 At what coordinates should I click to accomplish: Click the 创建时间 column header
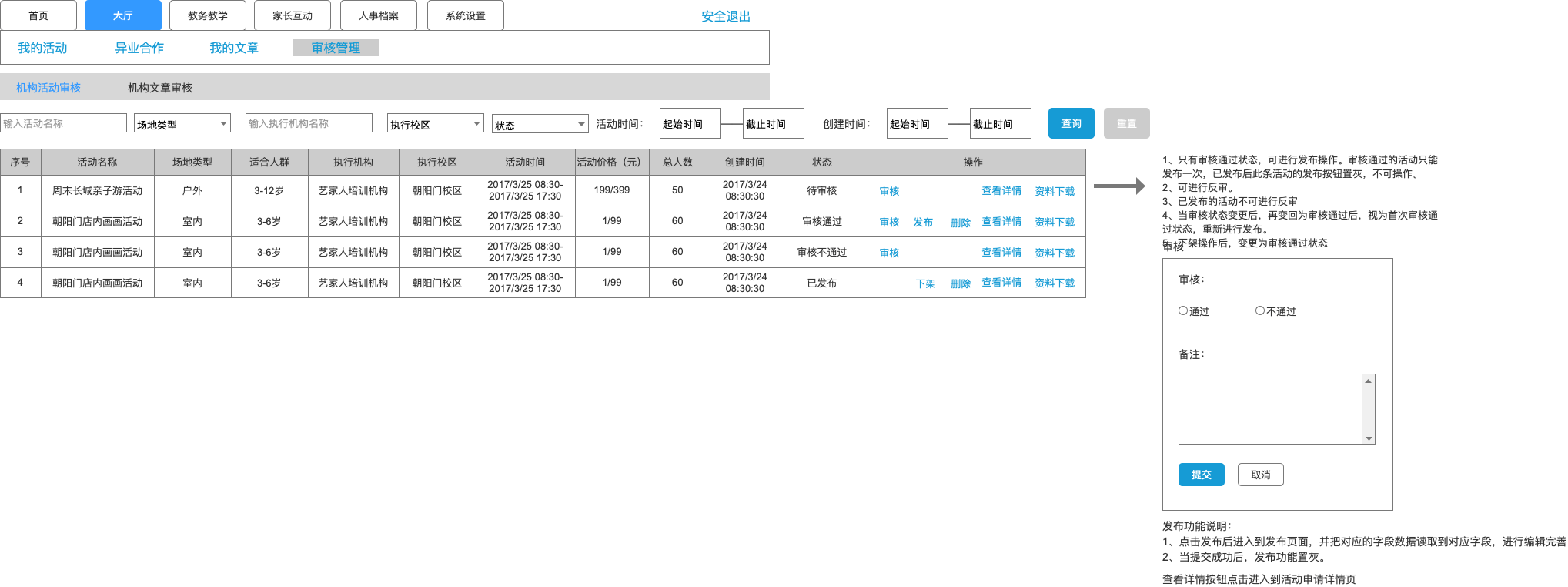tap(745, 162)
